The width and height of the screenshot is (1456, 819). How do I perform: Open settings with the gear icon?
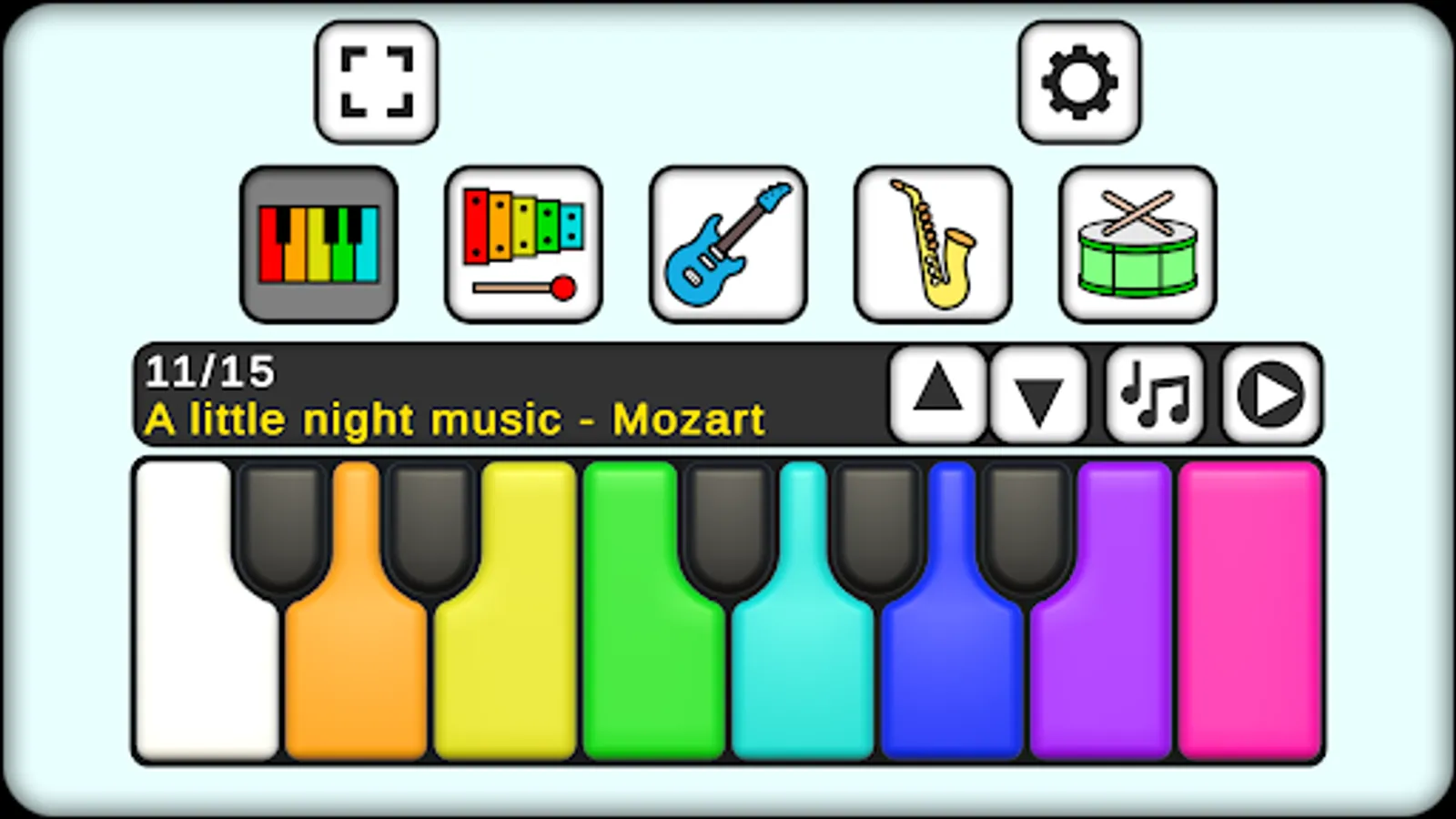[x=1079, y=82]
